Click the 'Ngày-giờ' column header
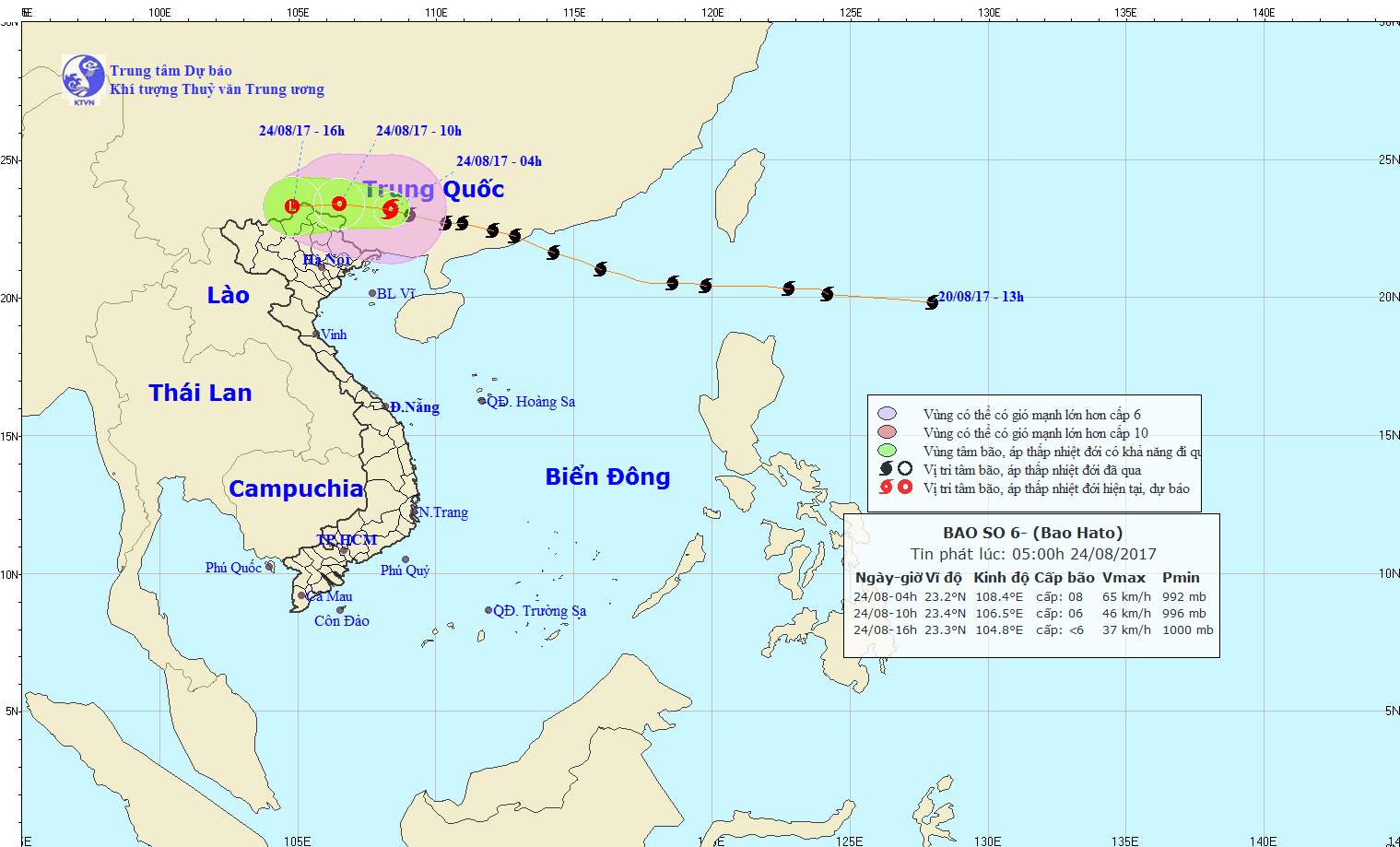 pos(888,578)
